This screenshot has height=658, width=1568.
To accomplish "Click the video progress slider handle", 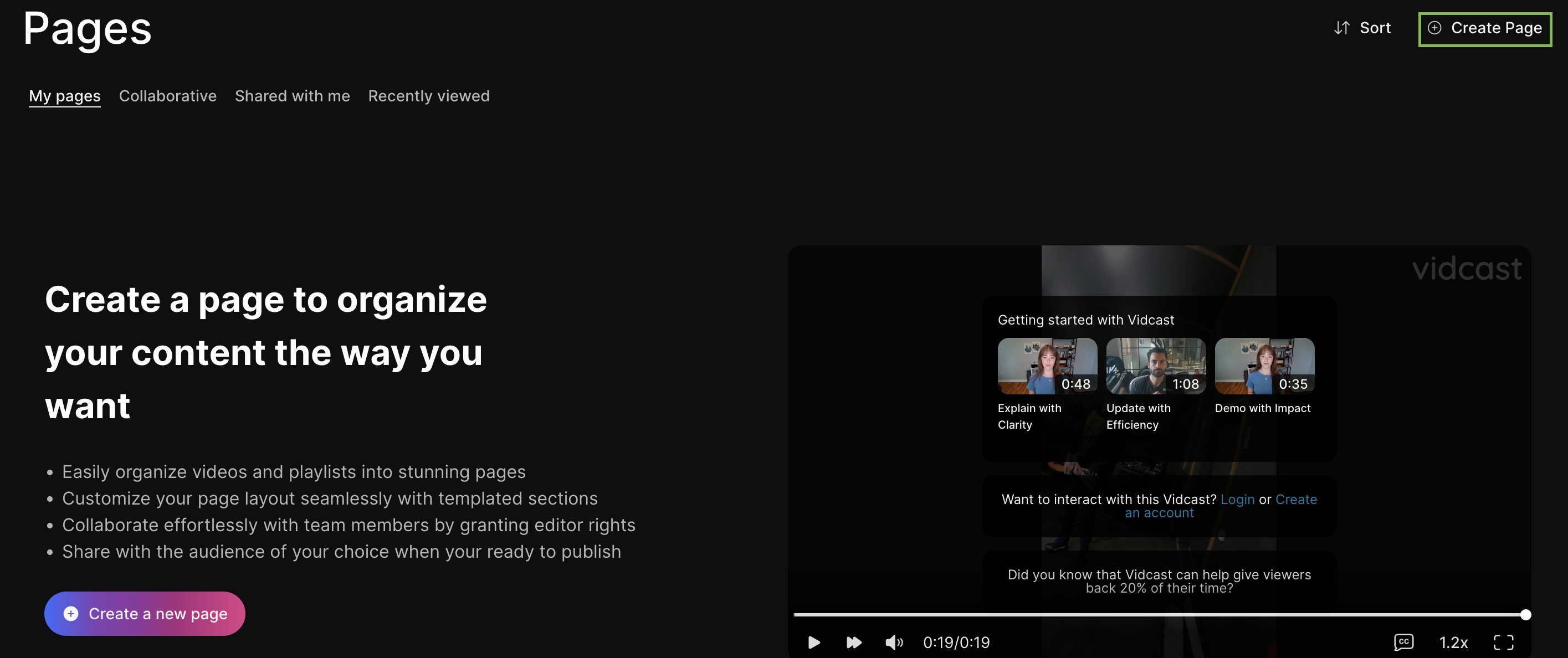I will coord(1525,615).
